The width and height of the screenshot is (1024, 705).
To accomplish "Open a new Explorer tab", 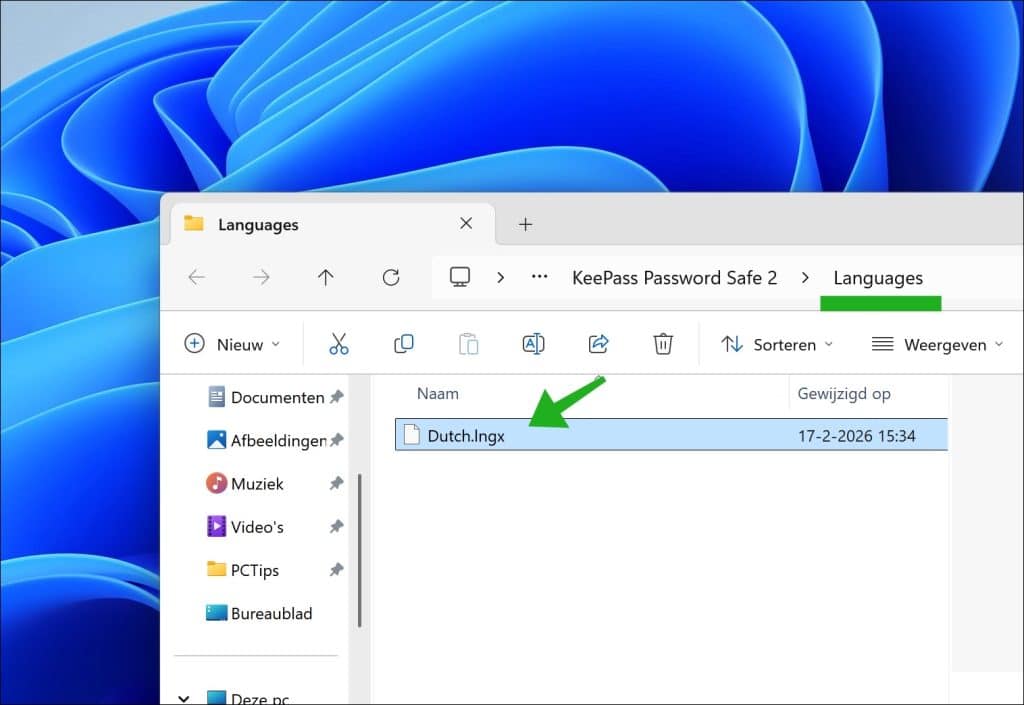I will (x=525, y=224).
